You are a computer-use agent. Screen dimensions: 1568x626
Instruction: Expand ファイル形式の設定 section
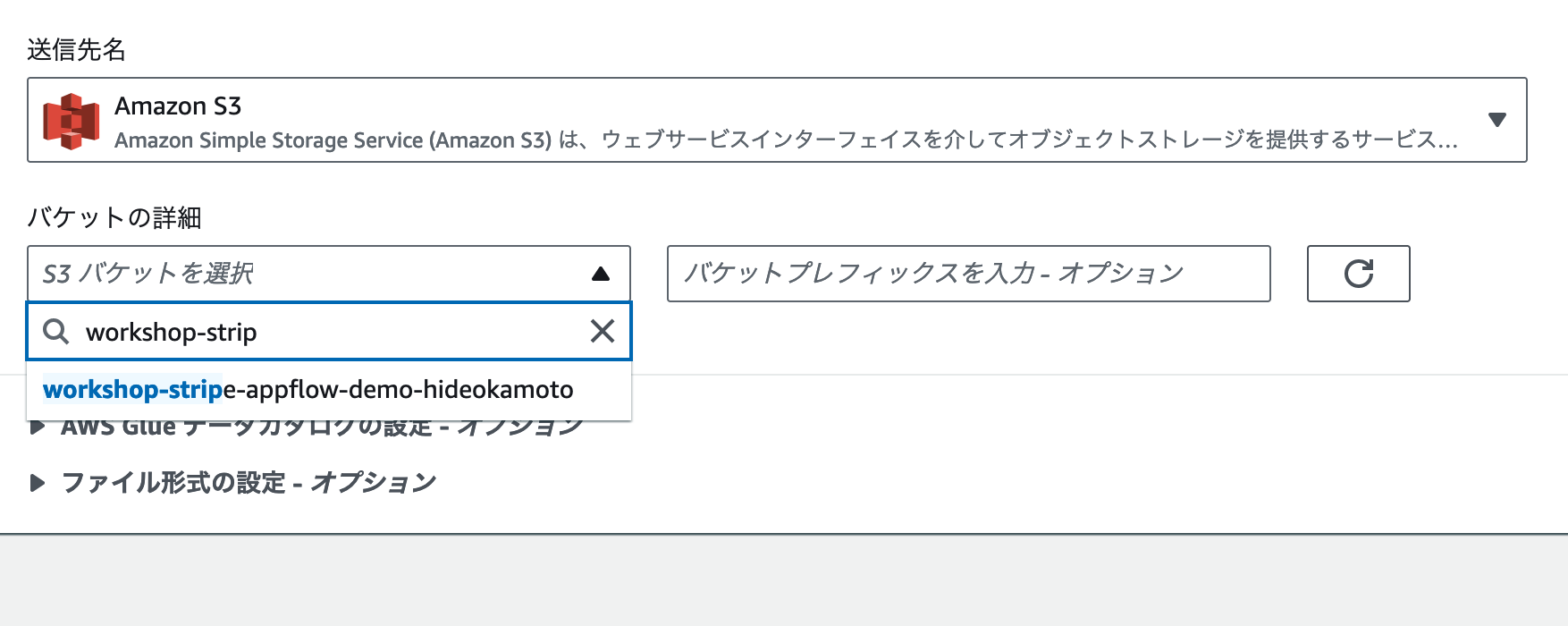pyautogui.click(x=233, y=483)
